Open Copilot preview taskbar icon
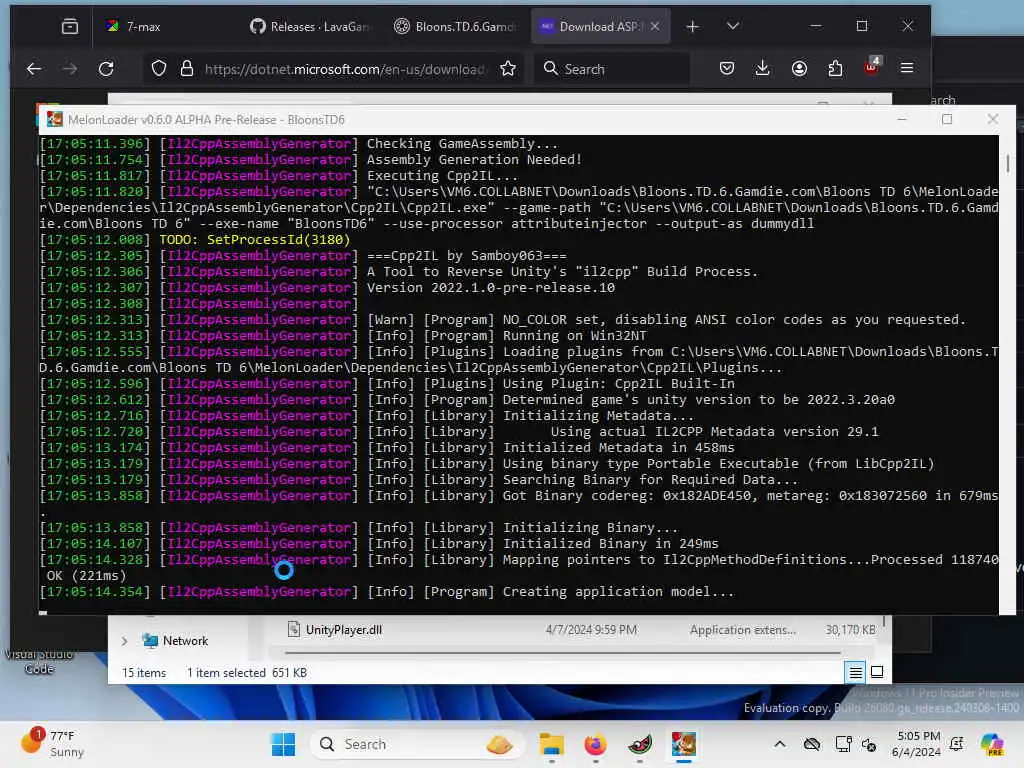Viewport: 1024px width, 768px height. [992, 744]
